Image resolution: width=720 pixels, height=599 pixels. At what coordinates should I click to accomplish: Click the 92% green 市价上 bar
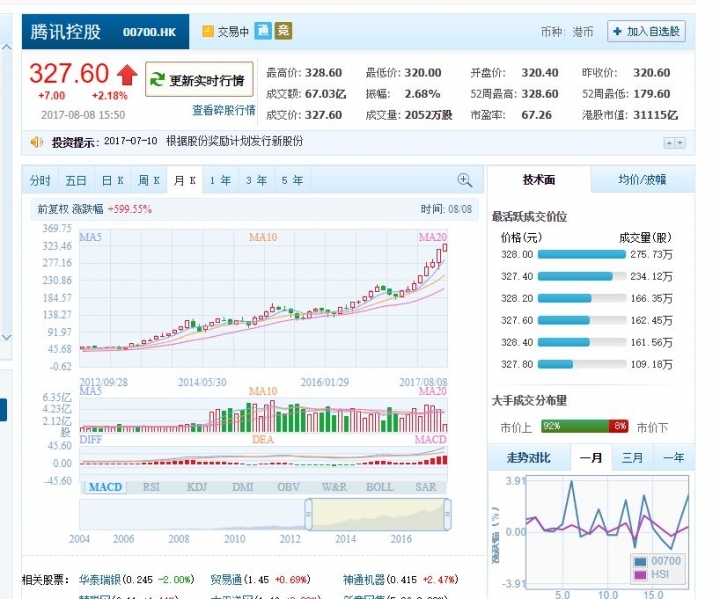[x=575, y=426]
